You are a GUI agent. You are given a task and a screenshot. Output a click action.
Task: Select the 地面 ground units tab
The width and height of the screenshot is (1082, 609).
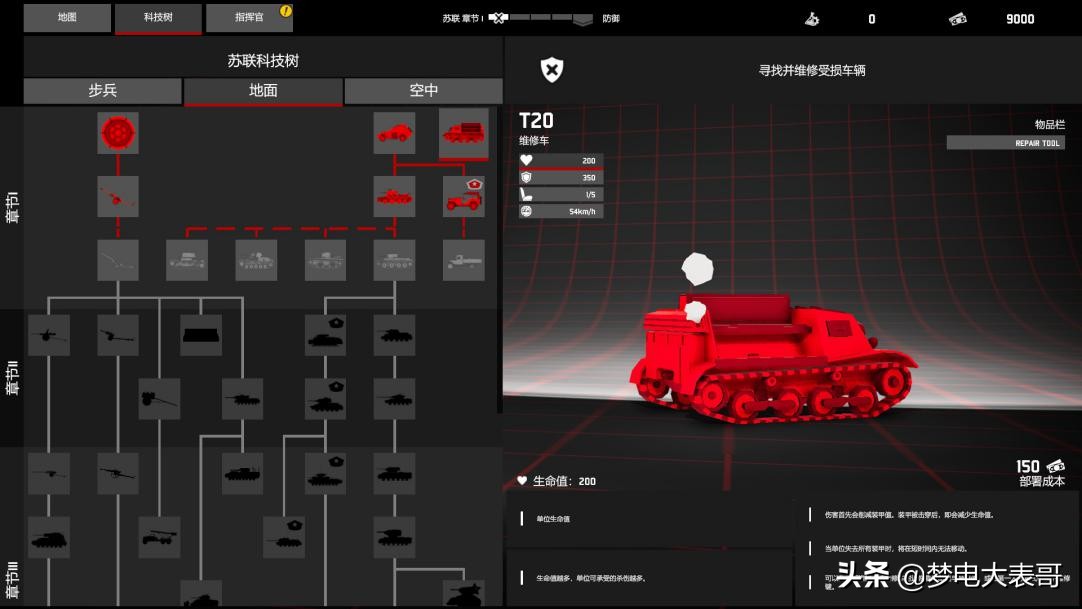[x=263, y=91]
